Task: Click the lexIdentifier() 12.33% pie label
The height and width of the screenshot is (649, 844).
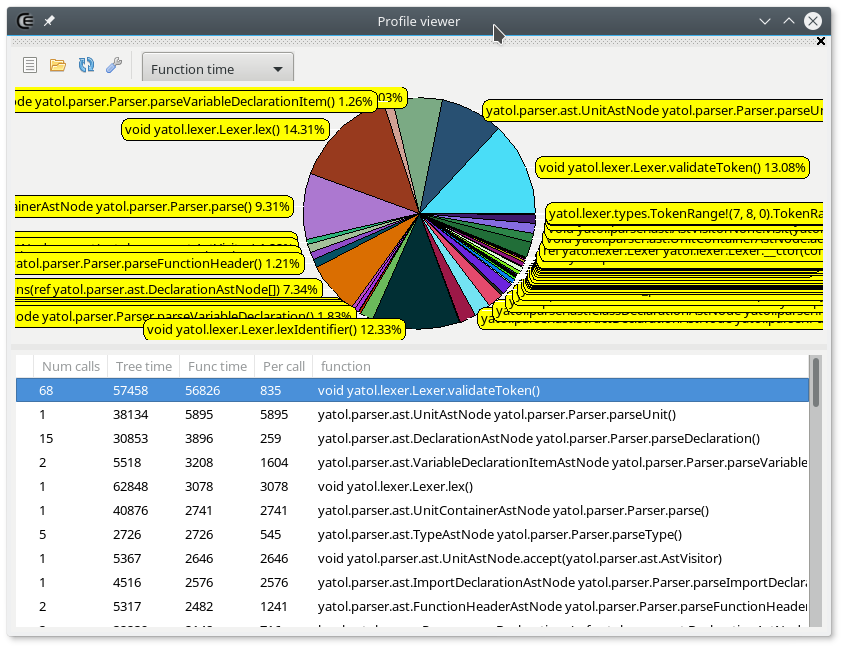Action: 274,329
